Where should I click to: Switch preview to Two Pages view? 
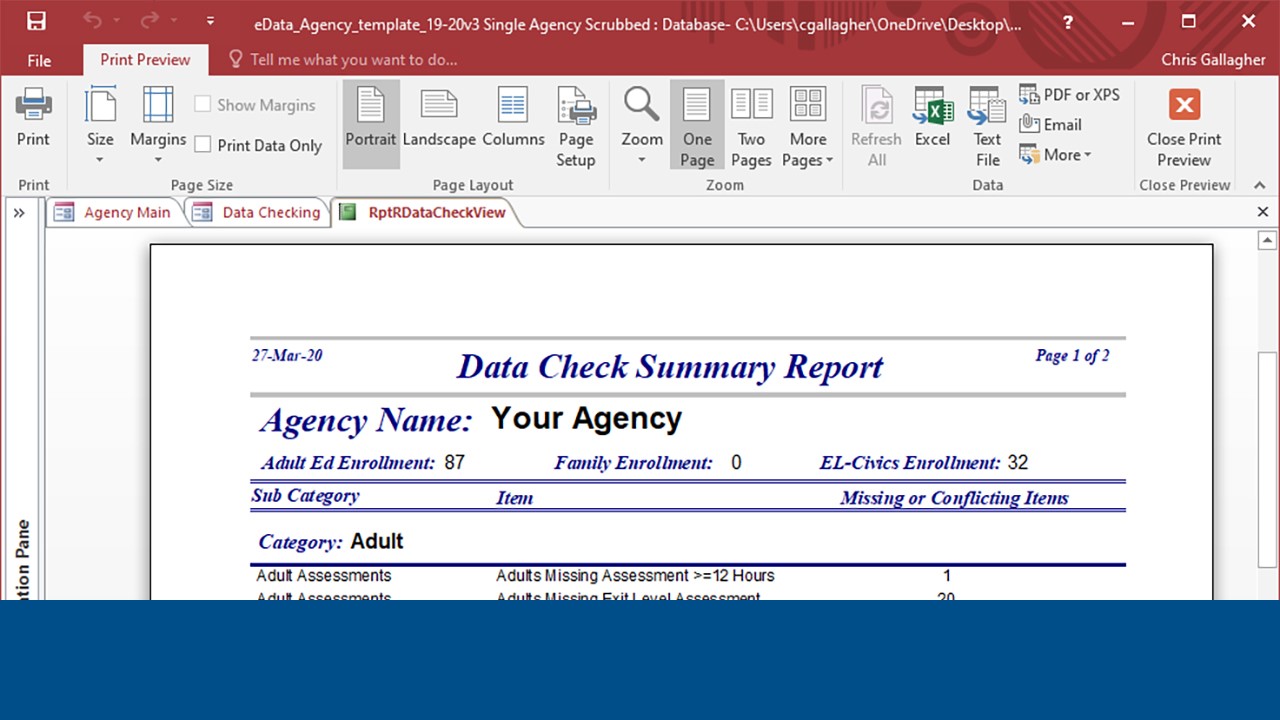point(751,126)
